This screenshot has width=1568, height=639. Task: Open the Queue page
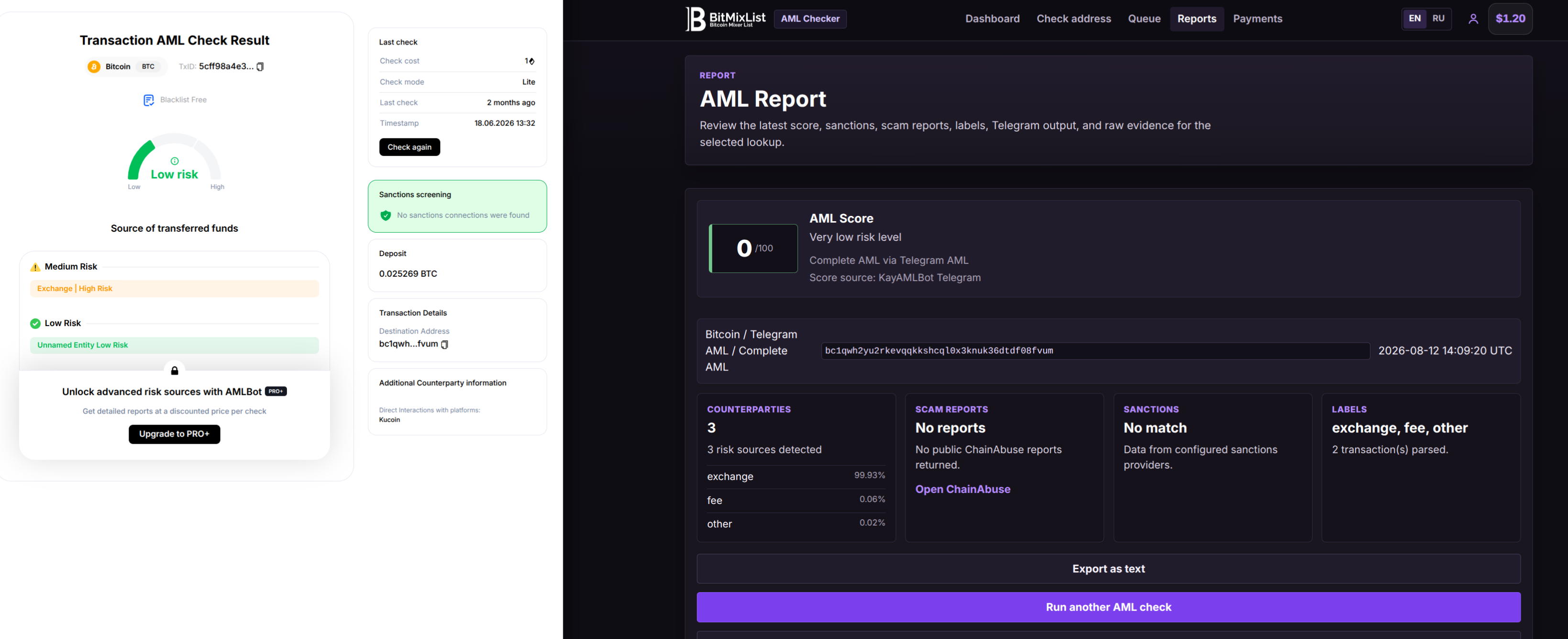(1144, 19)
